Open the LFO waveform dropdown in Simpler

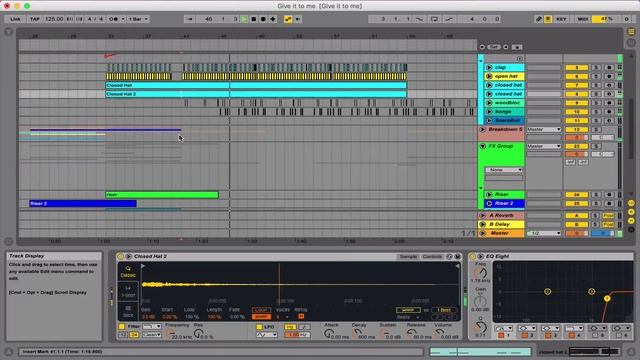point(267,335)
